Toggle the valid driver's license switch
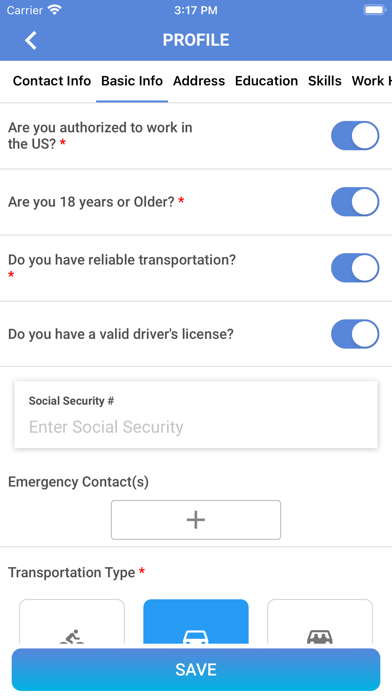This screenshot has width=392, height=696. pyautogui.click(x=355, y=334)
